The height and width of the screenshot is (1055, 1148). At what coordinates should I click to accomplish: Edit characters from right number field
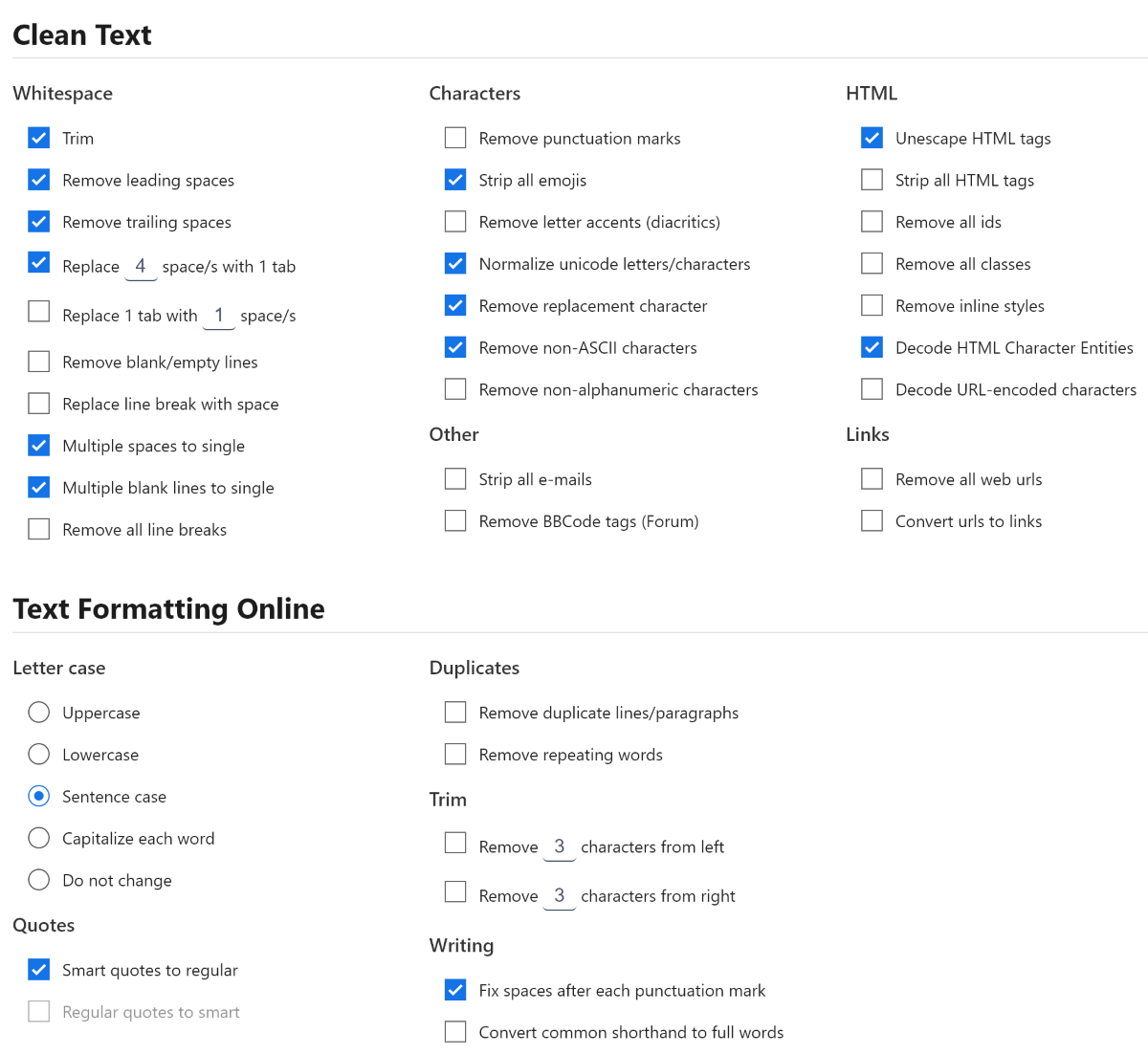pos(560,896)
